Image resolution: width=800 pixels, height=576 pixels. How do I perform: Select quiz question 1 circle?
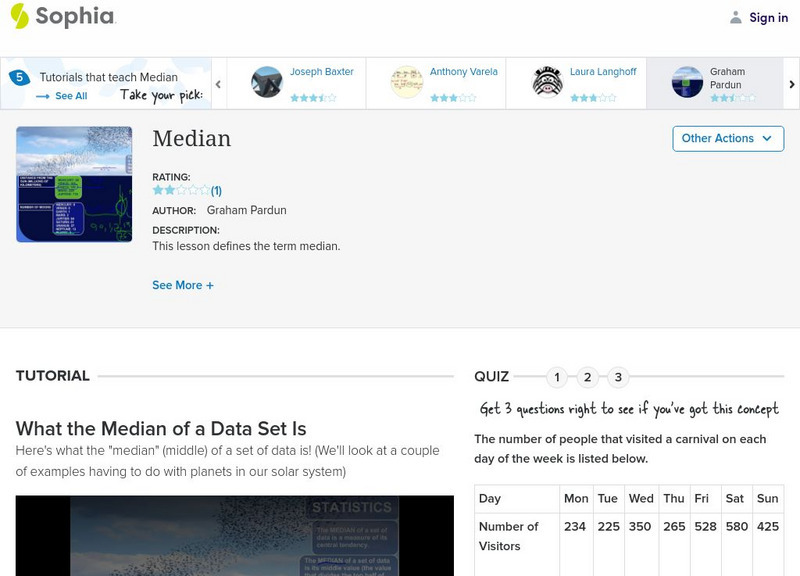click(x=557, y=377)
